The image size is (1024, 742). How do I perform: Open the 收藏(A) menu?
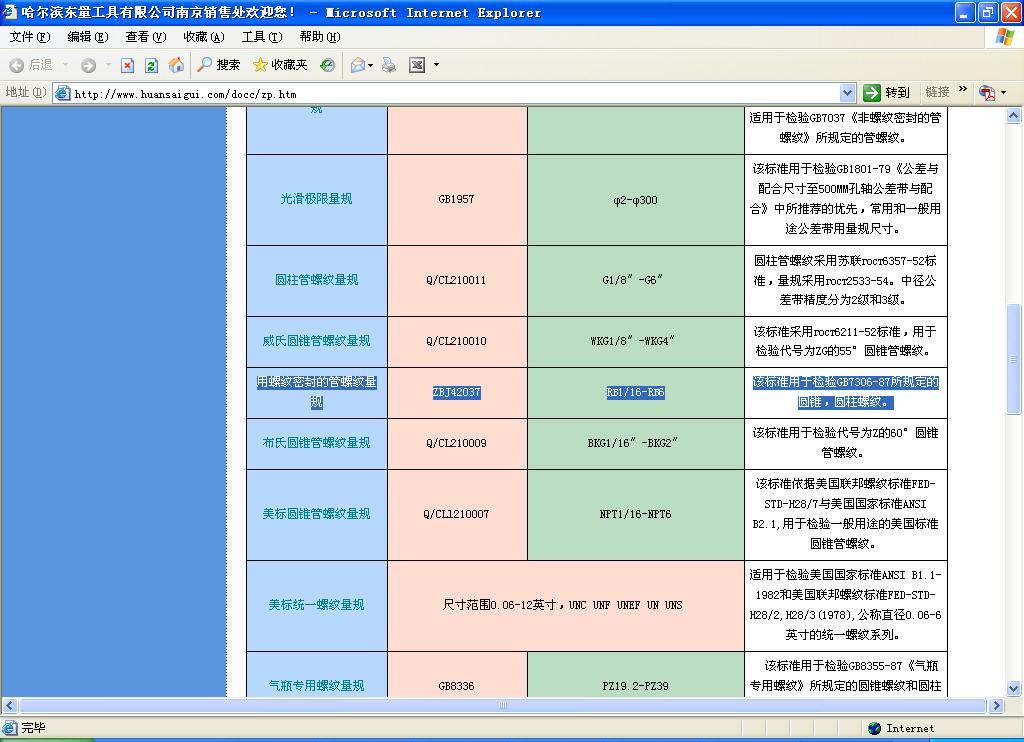(204, 37)
